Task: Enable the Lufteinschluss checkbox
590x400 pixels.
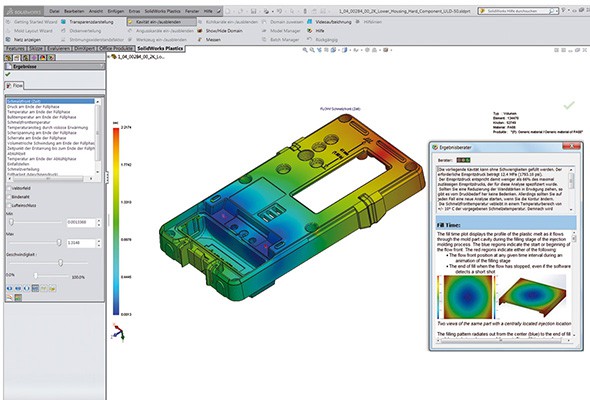Action: (9, 205)
